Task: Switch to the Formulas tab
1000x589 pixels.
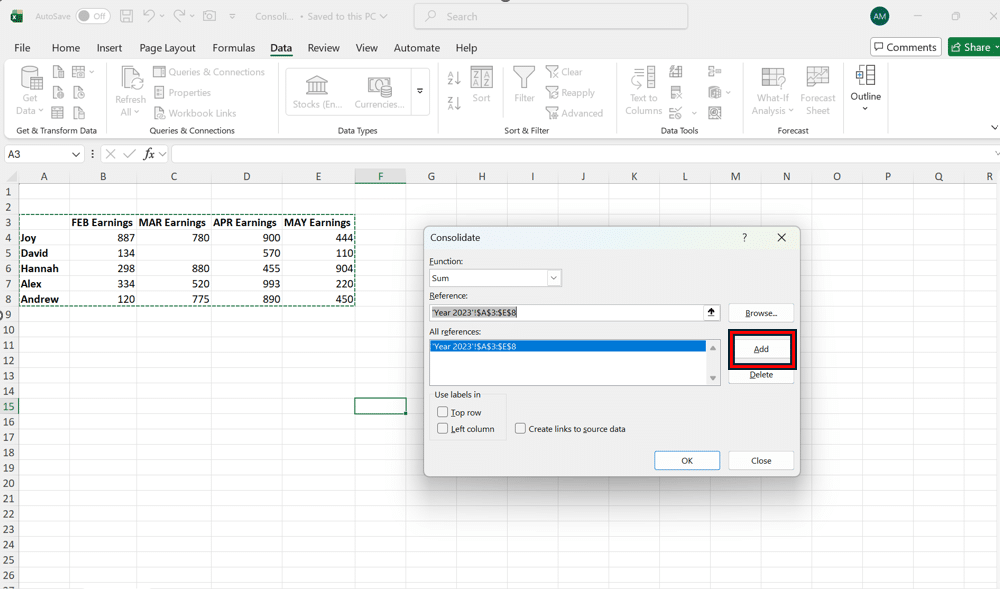Action: [x=233, y=48]
